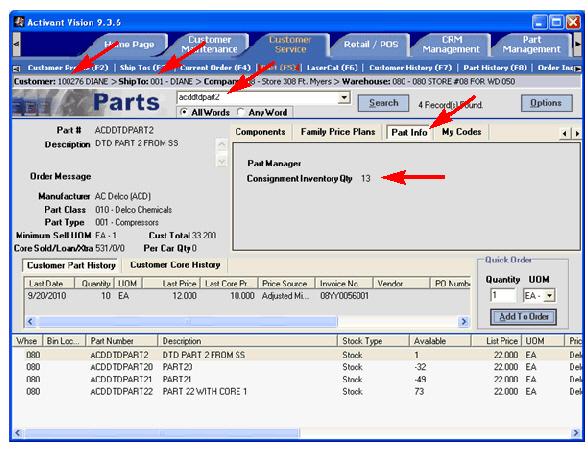
Task: Sort results by the Available column header
Action: (440, 341)
